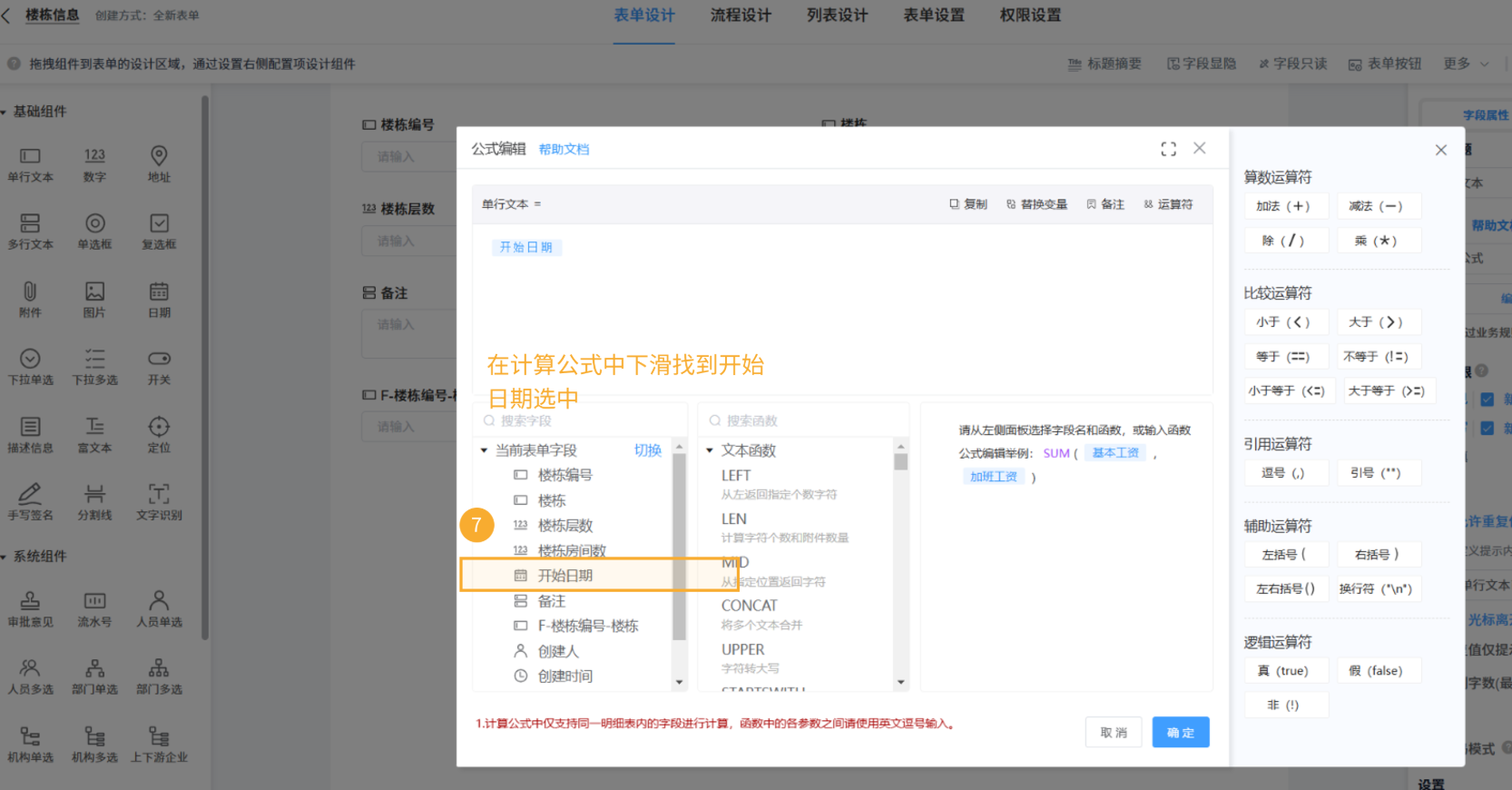
Task: Select the 表单设计 tab
Action: [x=644, y=15]
